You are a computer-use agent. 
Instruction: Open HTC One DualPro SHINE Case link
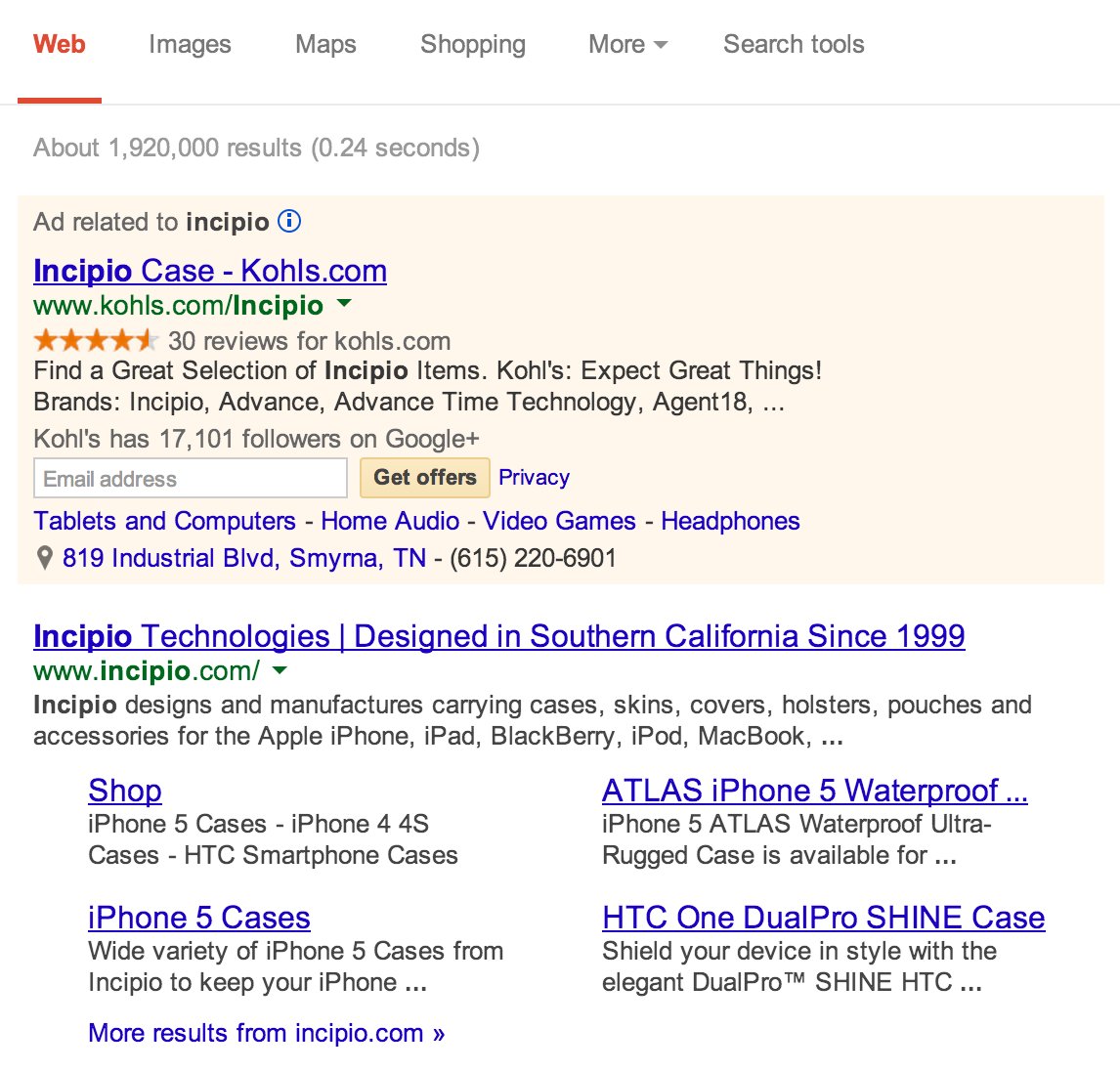(824, 918)
